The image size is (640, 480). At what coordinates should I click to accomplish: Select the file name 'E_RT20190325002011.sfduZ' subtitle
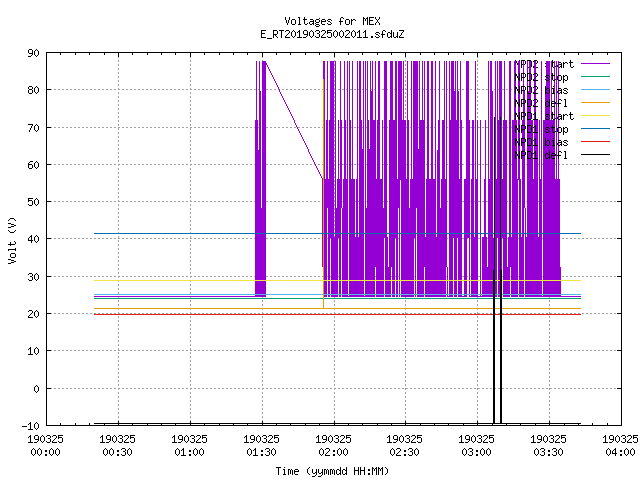(332, 34)
